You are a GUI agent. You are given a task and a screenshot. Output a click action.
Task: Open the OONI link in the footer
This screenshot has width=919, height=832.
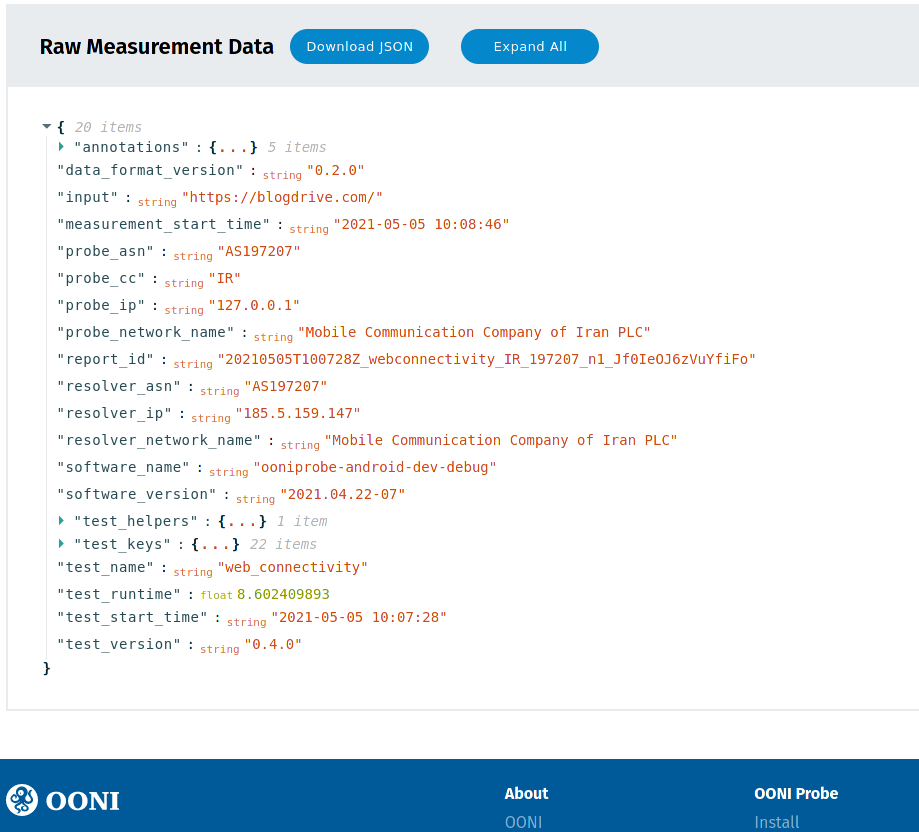tap(523, 822)
